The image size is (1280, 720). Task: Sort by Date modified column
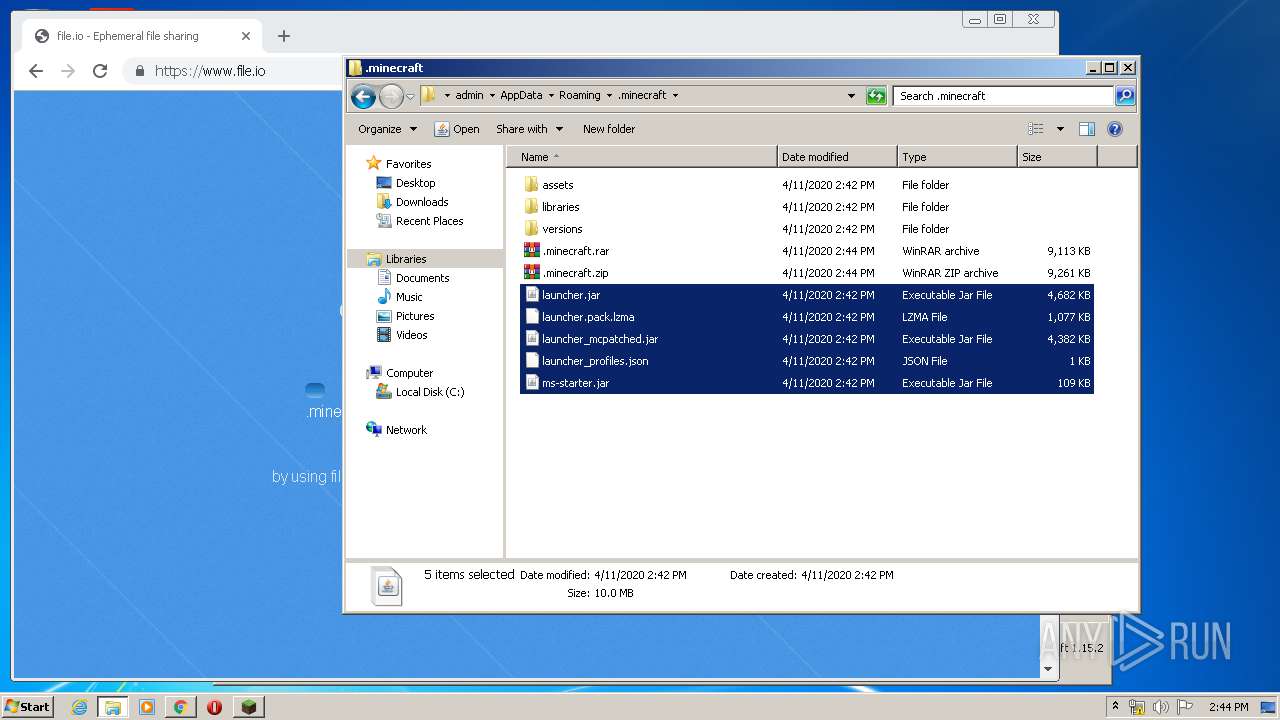837,157
